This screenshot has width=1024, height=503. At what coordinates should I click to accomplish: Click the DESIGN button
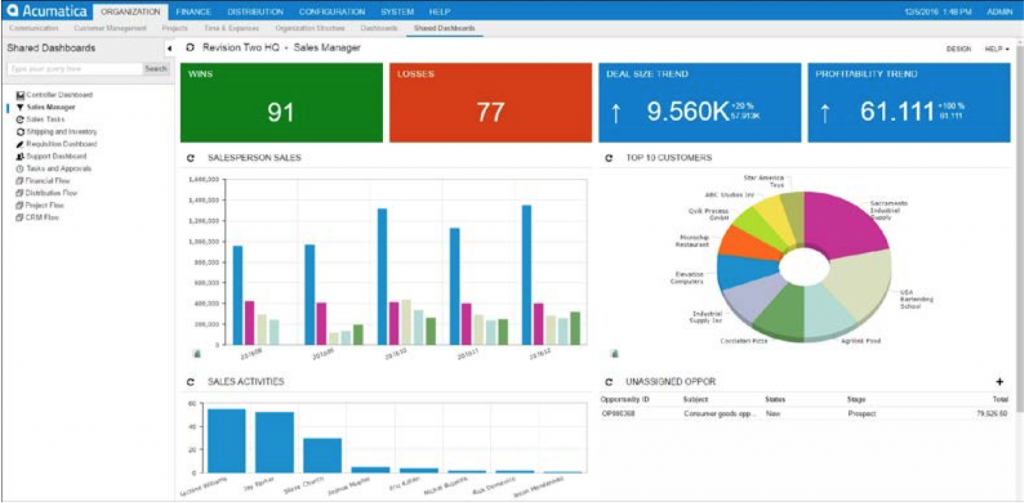[x=959, y=49]
